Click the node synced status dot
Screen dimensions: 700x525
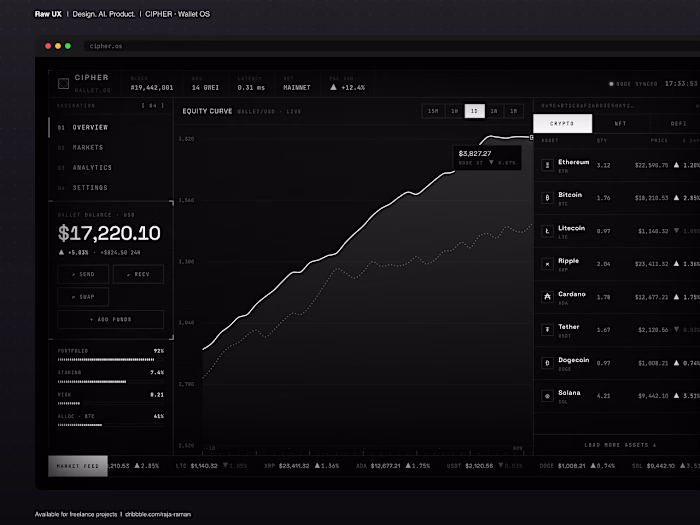point(611,84)
